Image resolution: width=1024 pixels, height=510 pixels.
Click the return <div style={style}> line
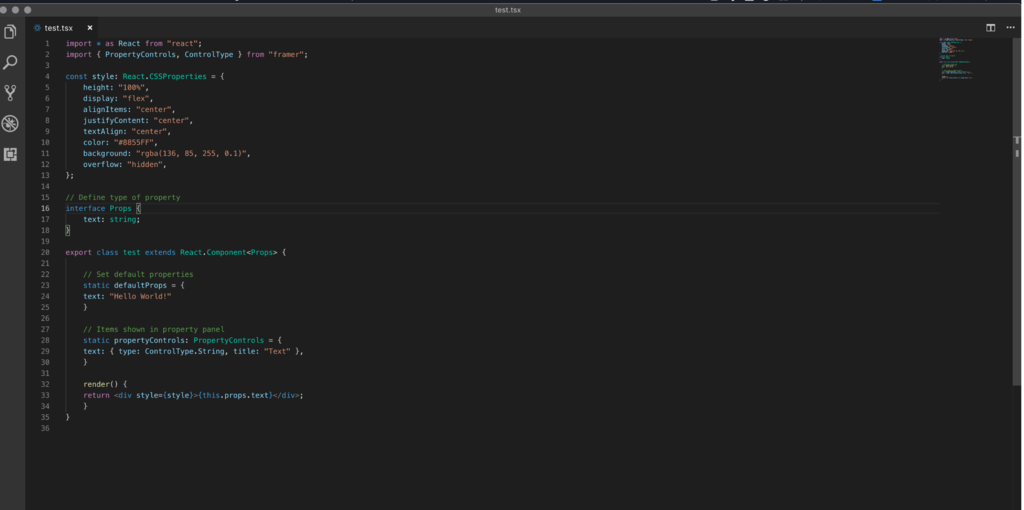pos(193,395)
